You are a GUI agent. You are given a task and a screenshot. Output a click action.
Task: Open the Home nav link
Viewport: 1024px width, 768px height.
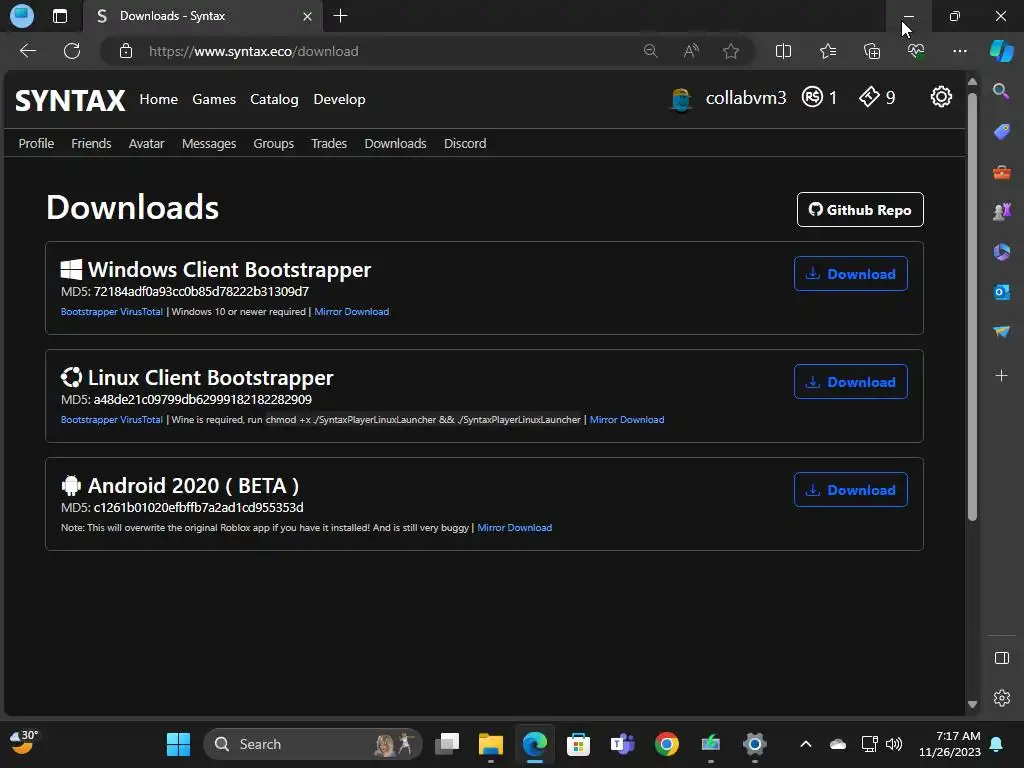(159, 99)
